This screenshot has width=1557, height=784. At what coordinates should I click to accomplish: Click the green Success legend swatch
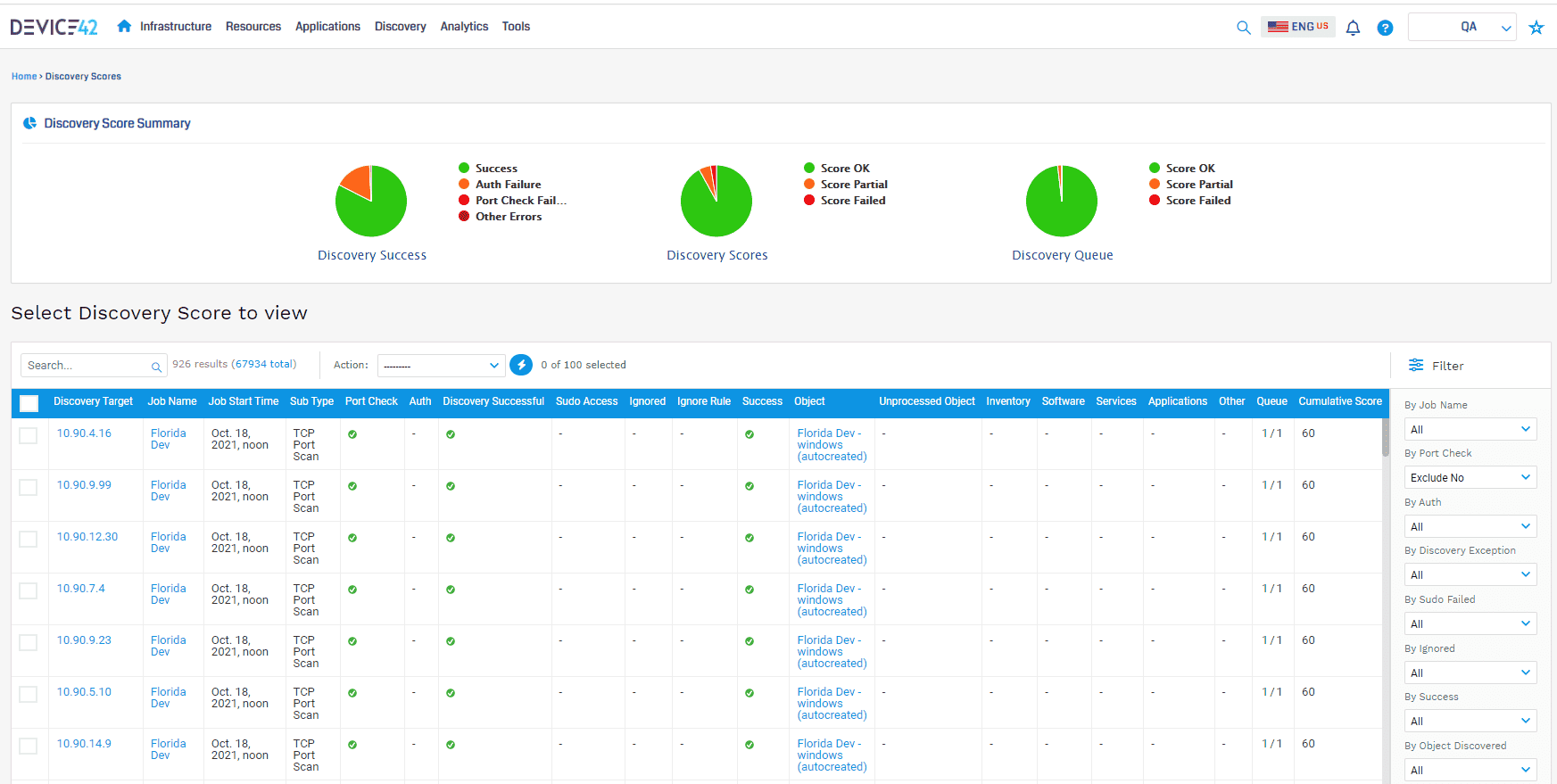[x=464, y=168]
